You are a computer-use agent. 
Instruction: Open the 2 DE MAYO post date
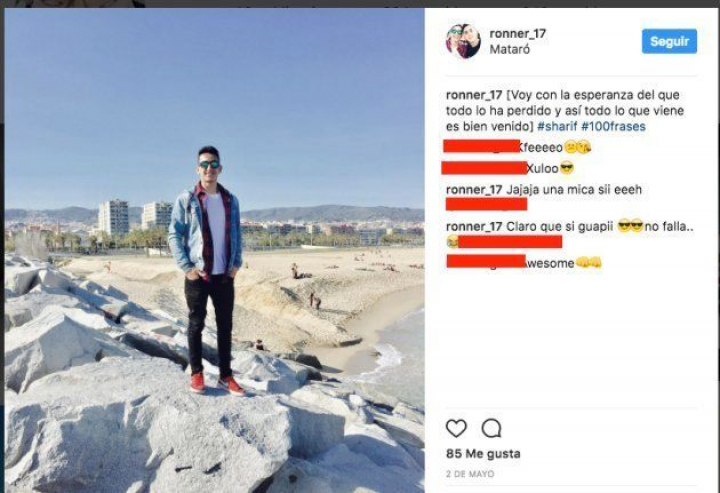470,474
